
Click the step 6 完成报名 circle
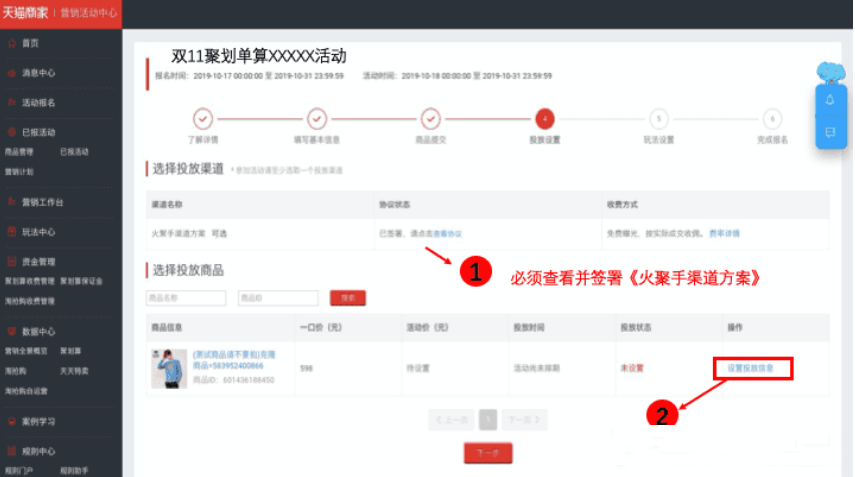[x=772, y=118]
